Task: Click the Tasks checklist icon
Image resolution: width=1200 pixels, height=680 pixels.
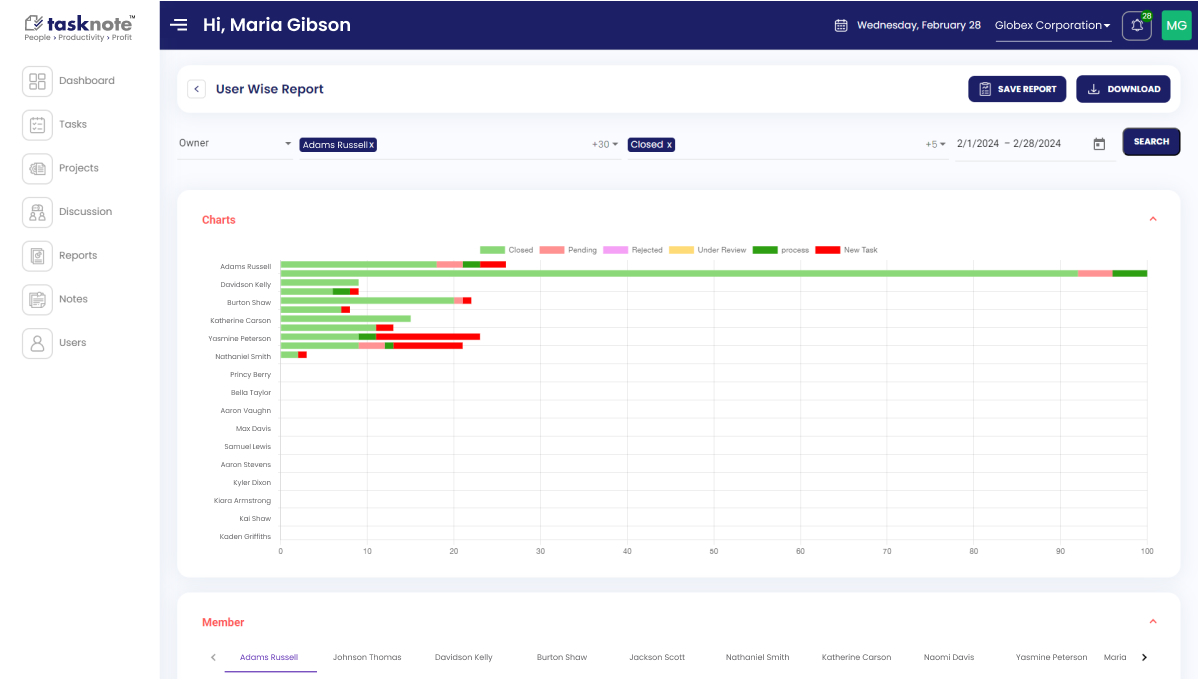Action: (x=38, y=125)
